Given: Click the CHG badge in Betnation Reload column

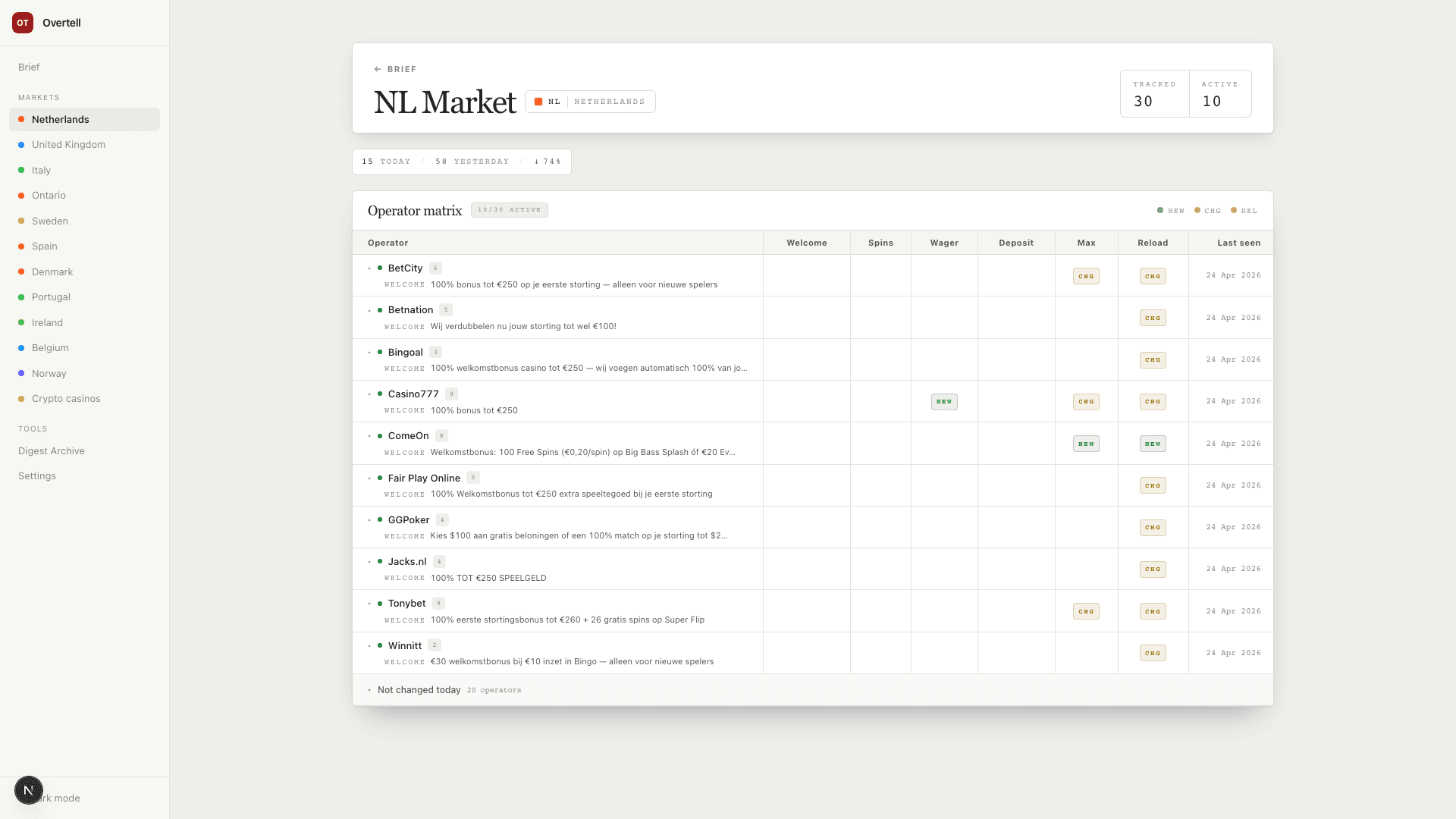Looking at the screenshot, I should click(x=1153, y=318).
